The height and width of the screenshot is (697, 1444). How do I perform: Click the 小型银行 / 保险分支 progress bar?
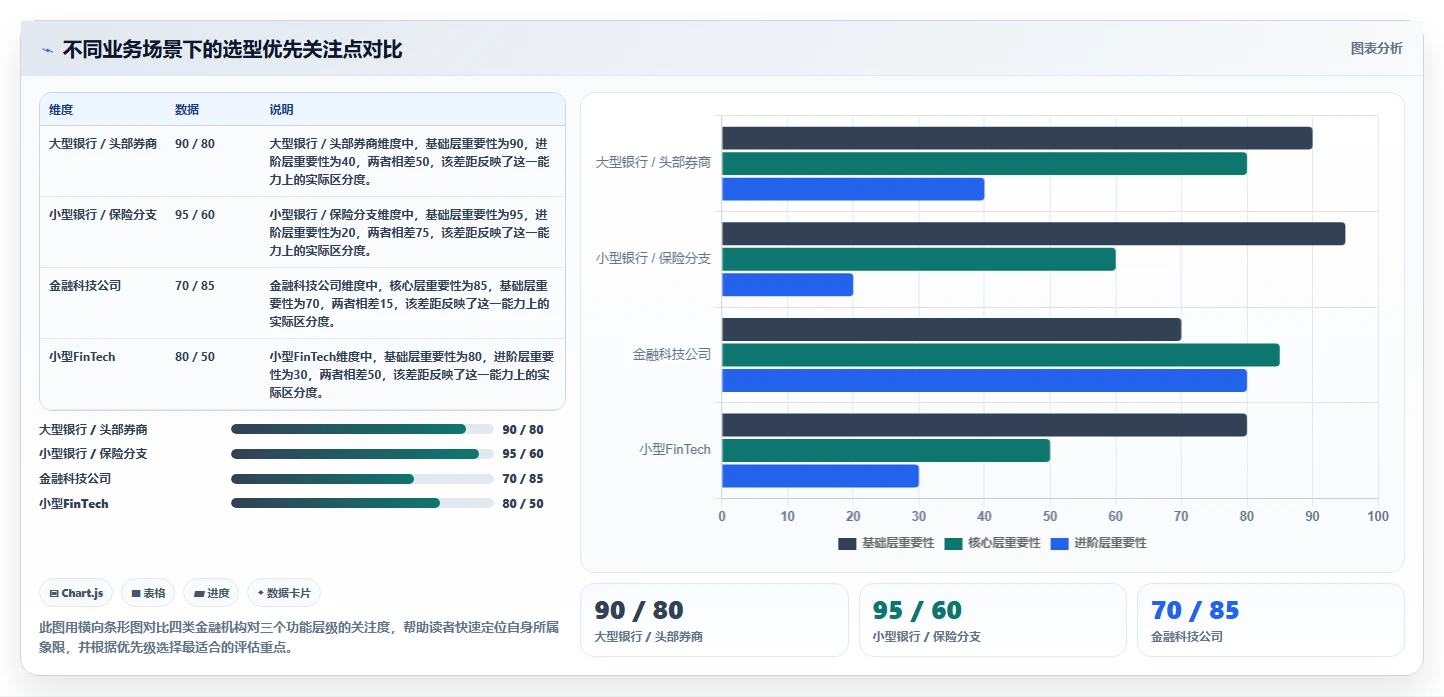point(362,454)
